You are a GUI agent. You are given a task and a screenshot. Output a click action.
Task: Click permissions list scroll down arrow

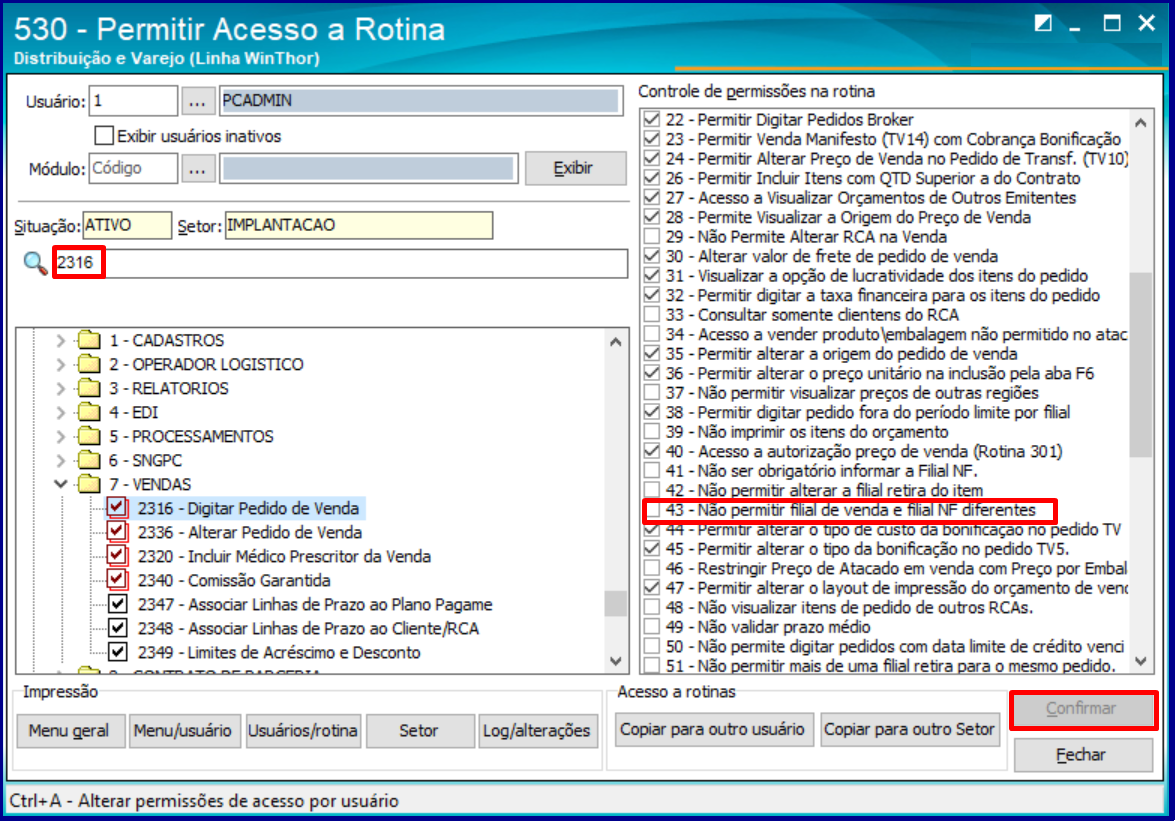tap(1141, 661)
